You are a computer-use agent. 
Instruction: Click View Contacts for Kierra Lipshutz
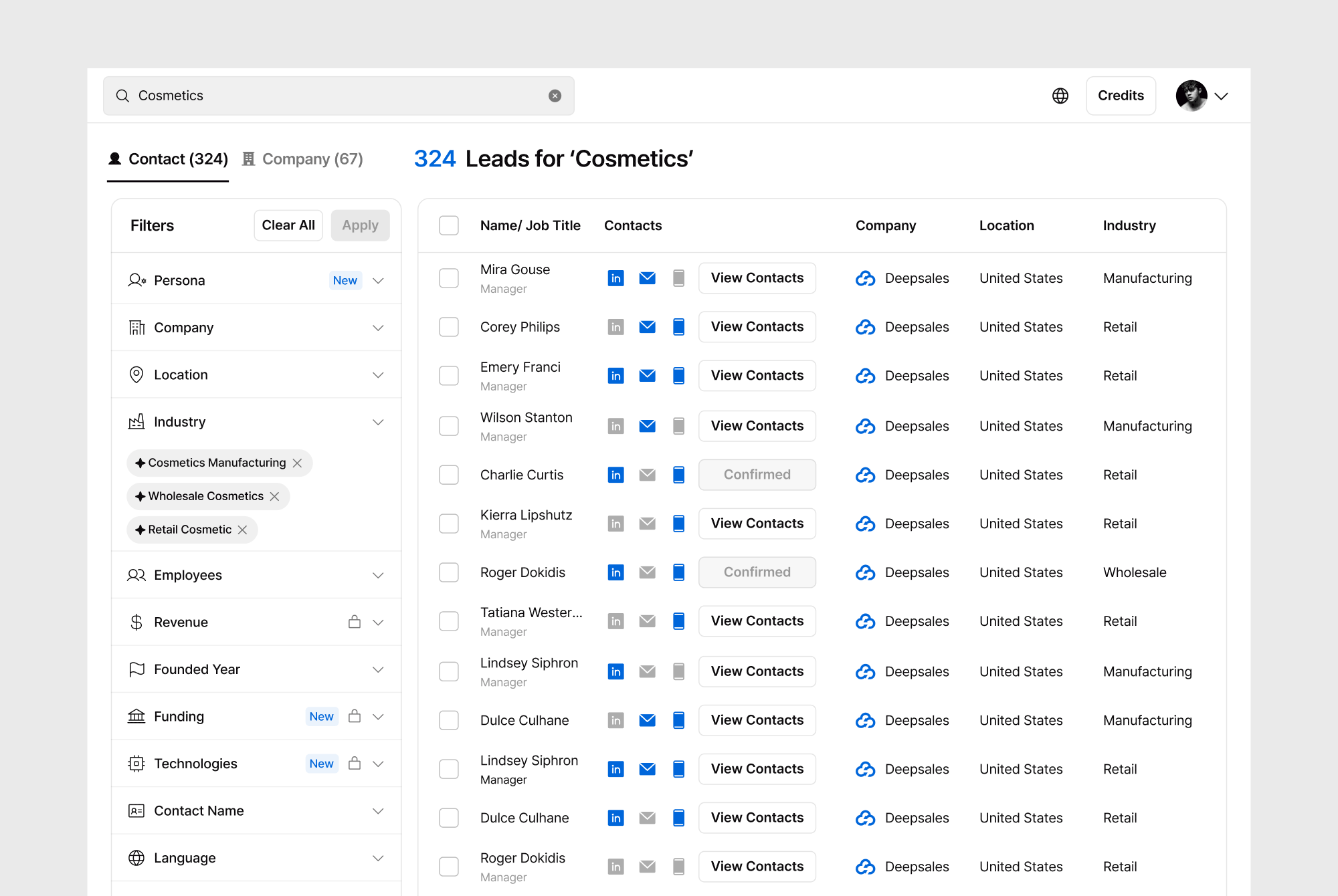tap(757, 524)
